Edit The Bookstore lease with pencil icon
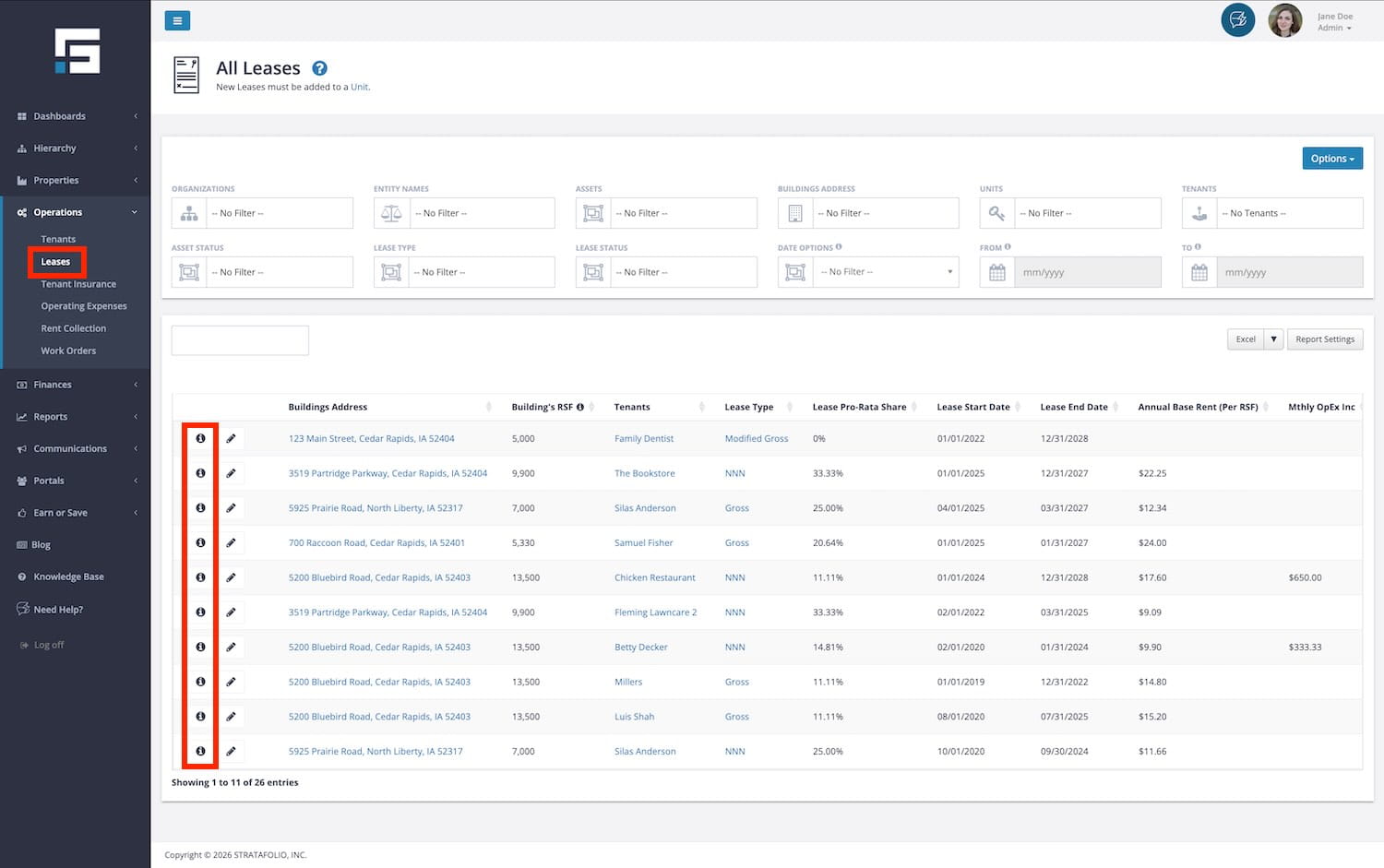 231,473
